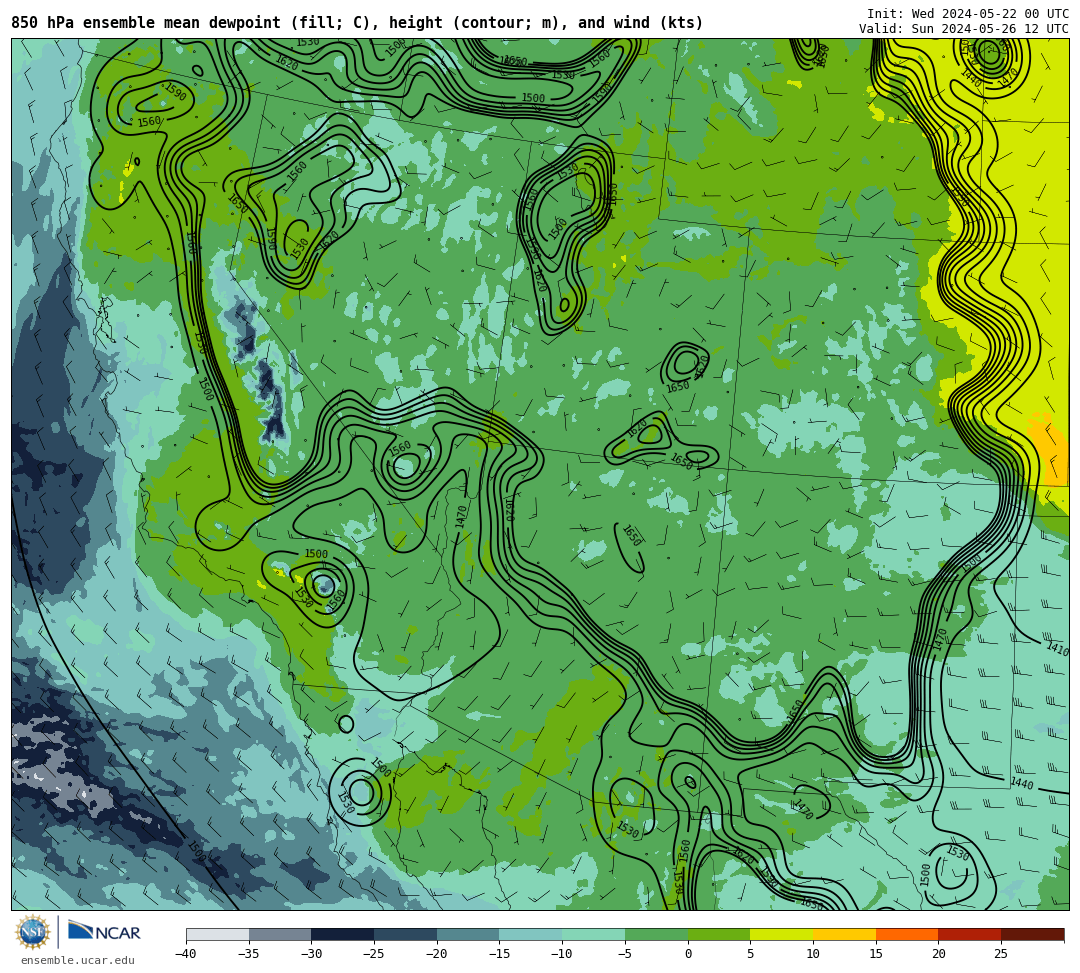Click the dark red 20 to 25 colorbar swatch
1080x973 pixels.
click(970, 934)
